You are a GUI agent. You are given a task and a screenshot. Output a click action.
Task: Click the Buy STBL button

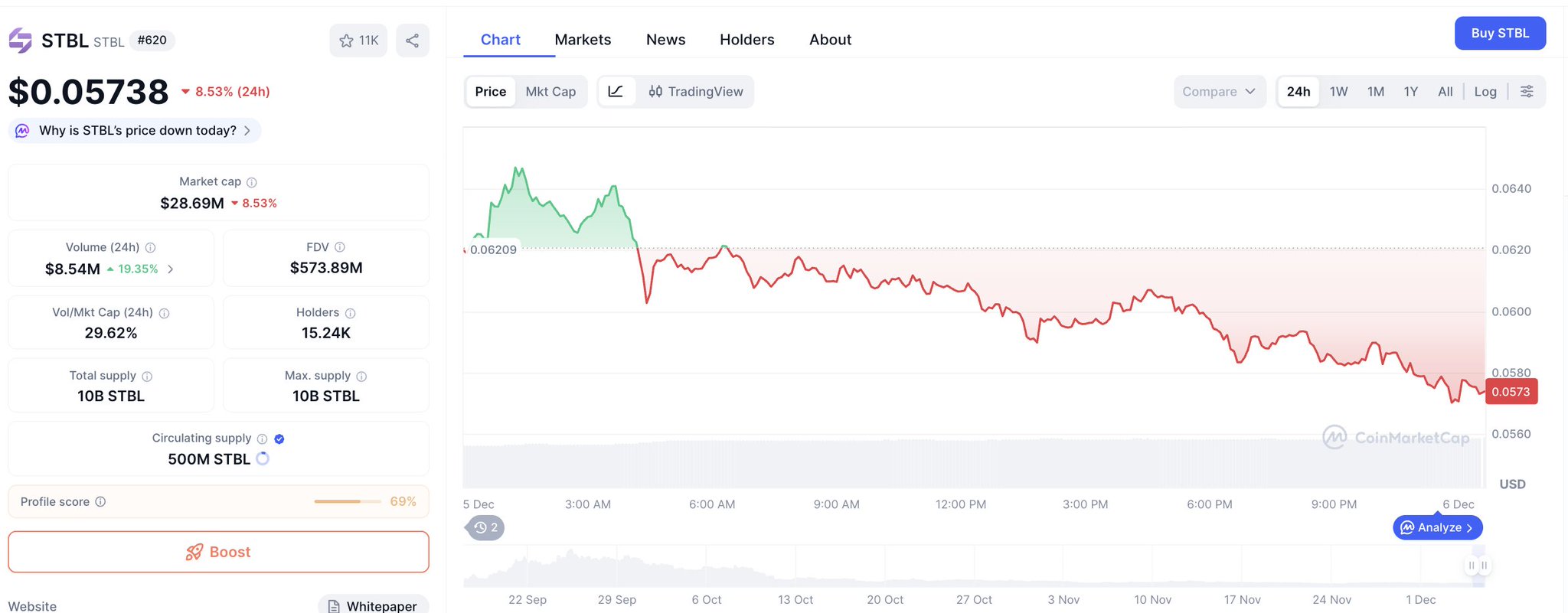pyautogui.click(x=1500, y=34)
